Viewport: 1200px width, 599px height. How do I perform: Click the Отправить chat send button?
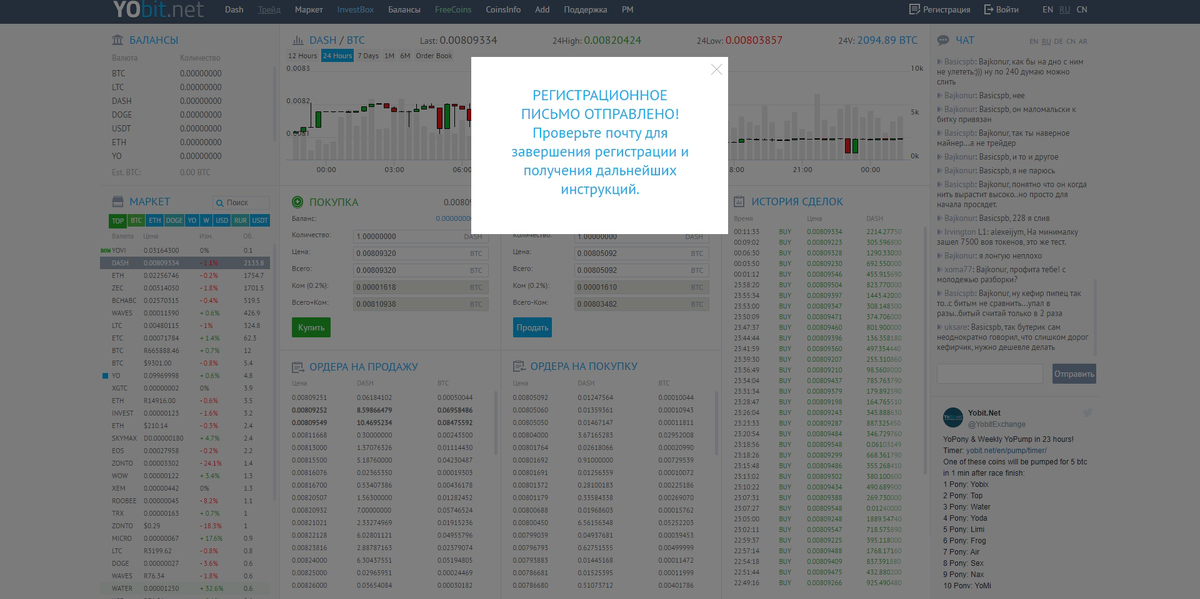1074,374
